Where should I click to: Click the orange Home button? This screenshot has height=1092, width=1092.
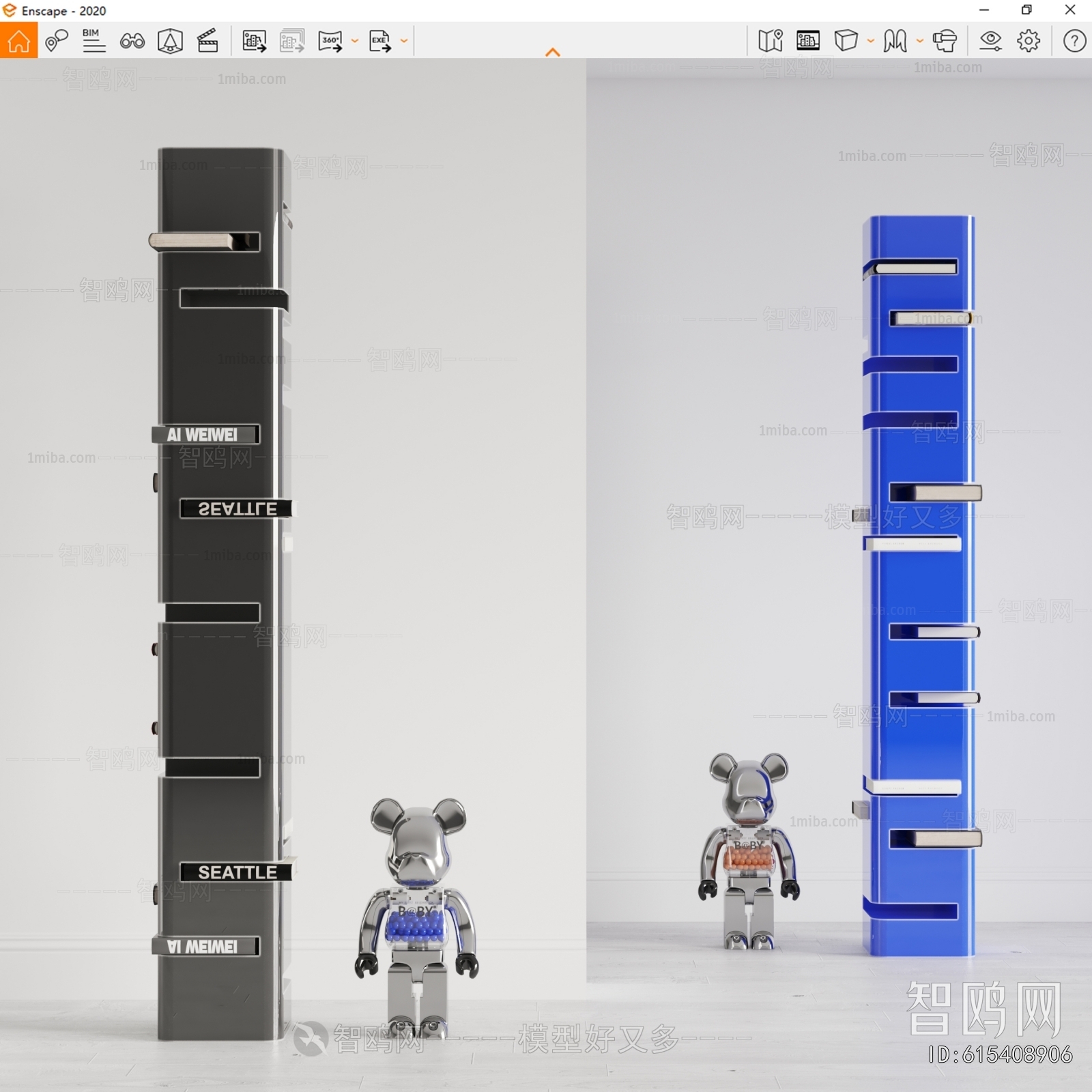(x=19, y=40)
